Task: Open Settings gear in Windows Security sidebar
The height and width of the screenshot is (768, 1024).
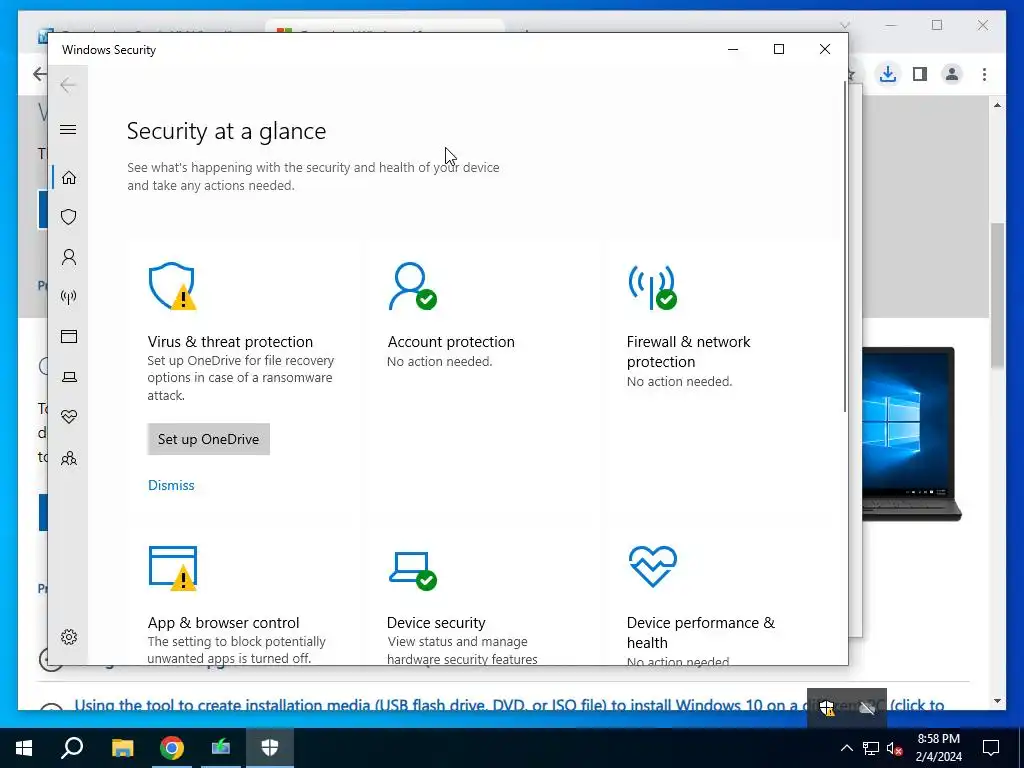Action: pos(69,637)
